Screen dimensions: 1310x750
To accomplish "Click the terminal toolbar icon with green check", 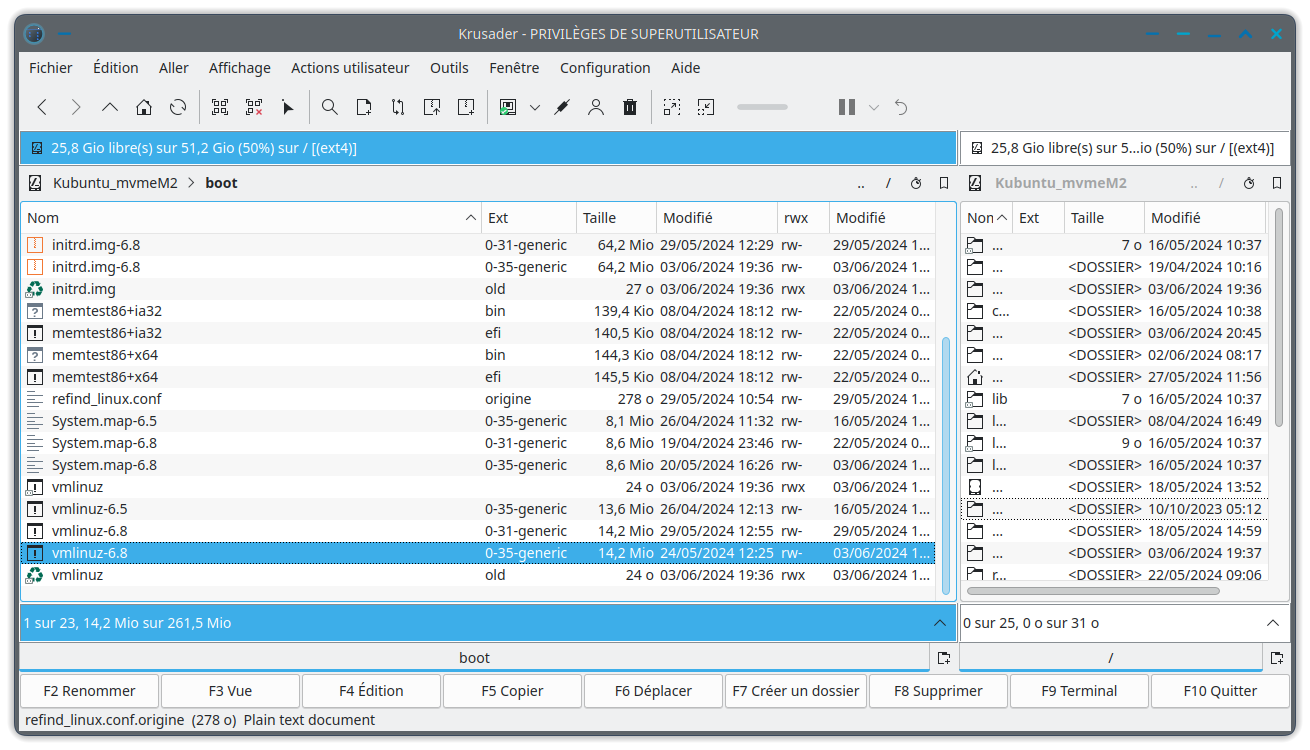I will (x=508, y=107).
